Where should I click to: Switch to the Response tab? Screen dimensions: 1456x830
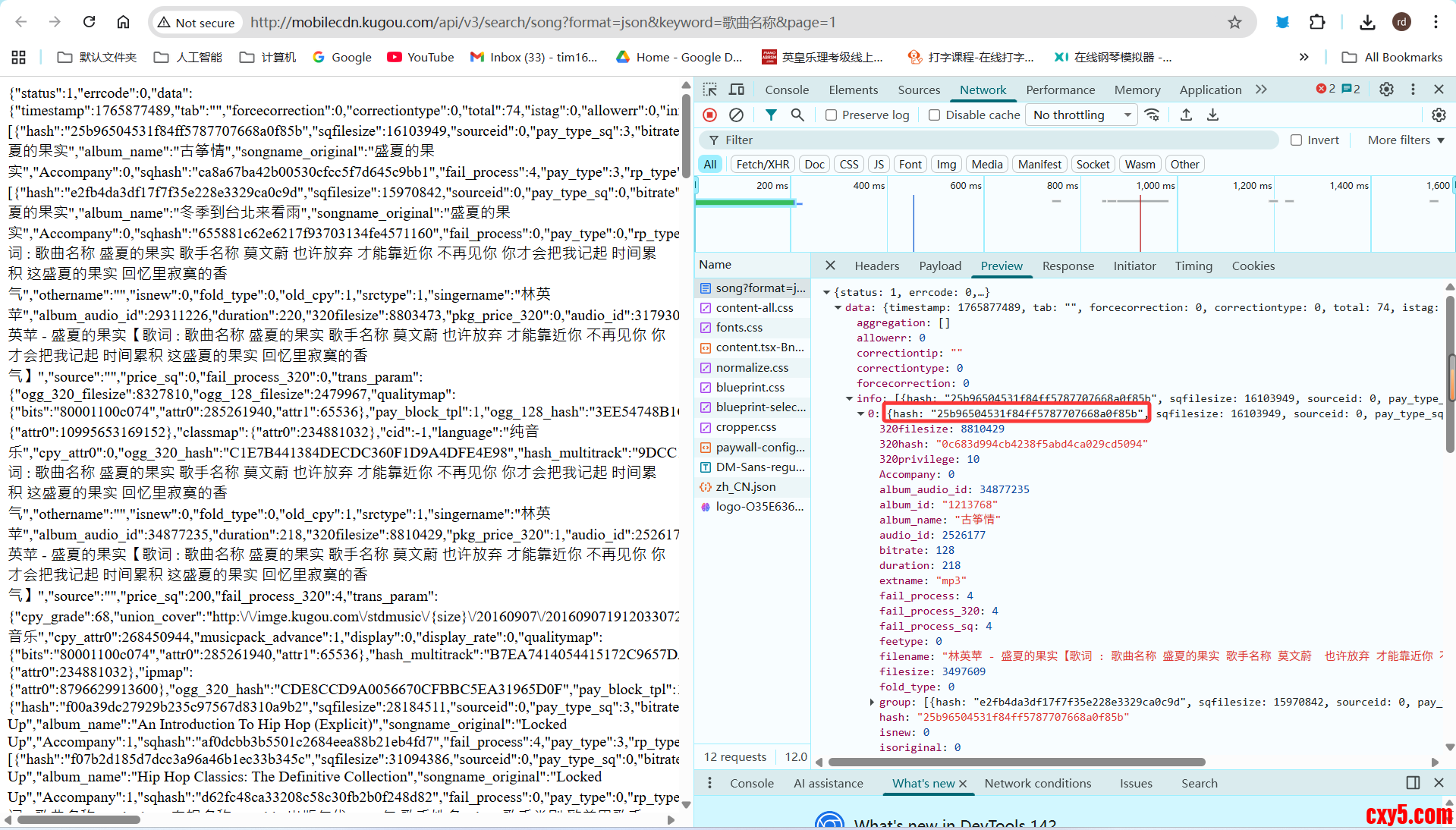click(1068, 266)
